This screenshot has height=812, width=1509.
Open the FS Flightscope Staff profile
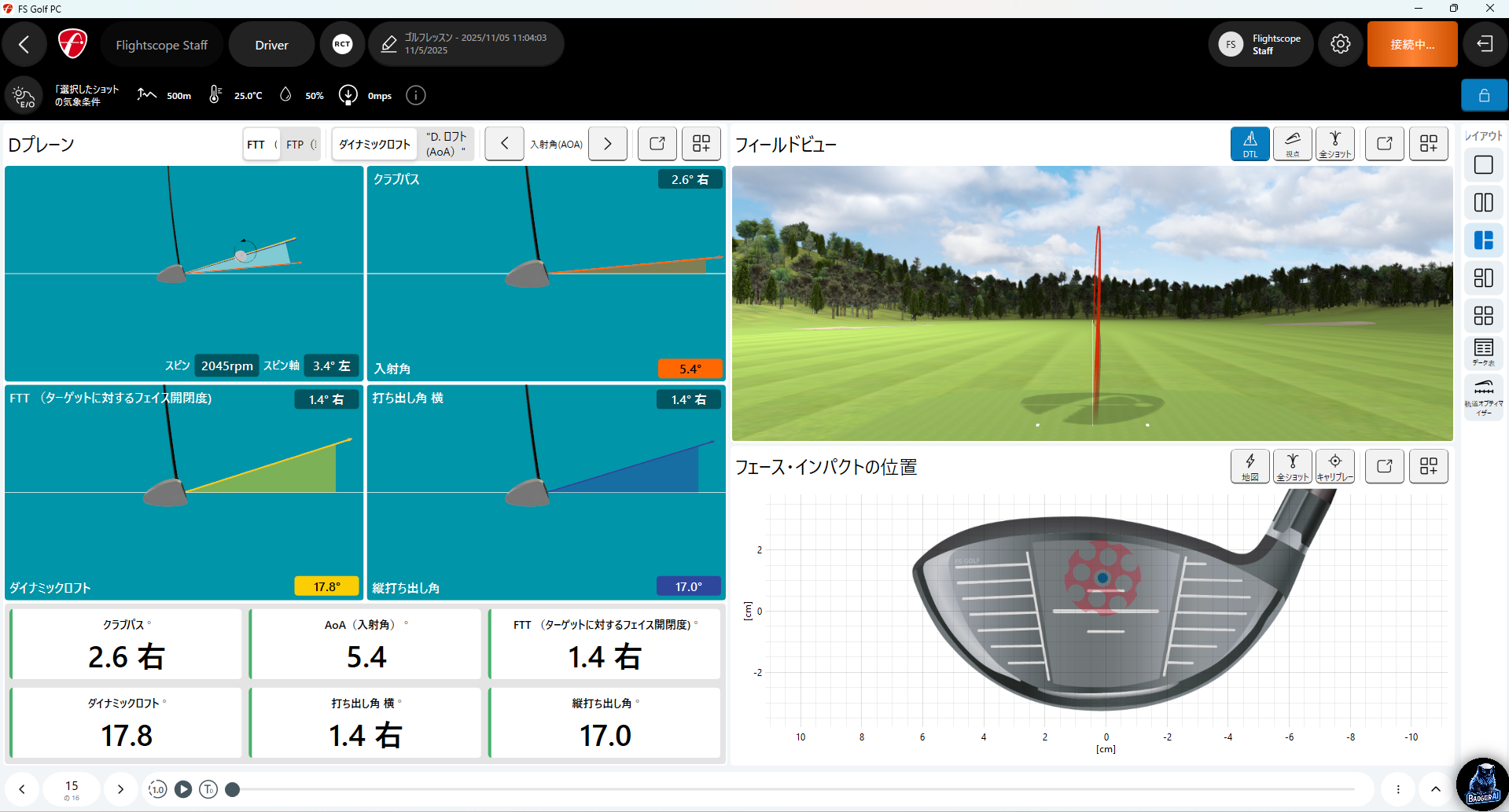(1261, 45)
